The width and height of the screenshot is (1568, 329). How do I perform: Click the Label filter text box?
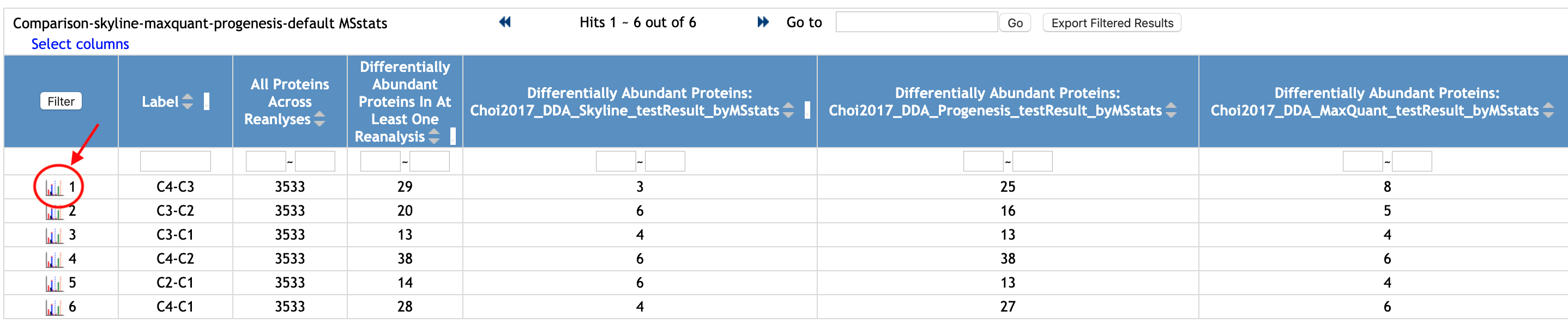(x=176, y=161)
